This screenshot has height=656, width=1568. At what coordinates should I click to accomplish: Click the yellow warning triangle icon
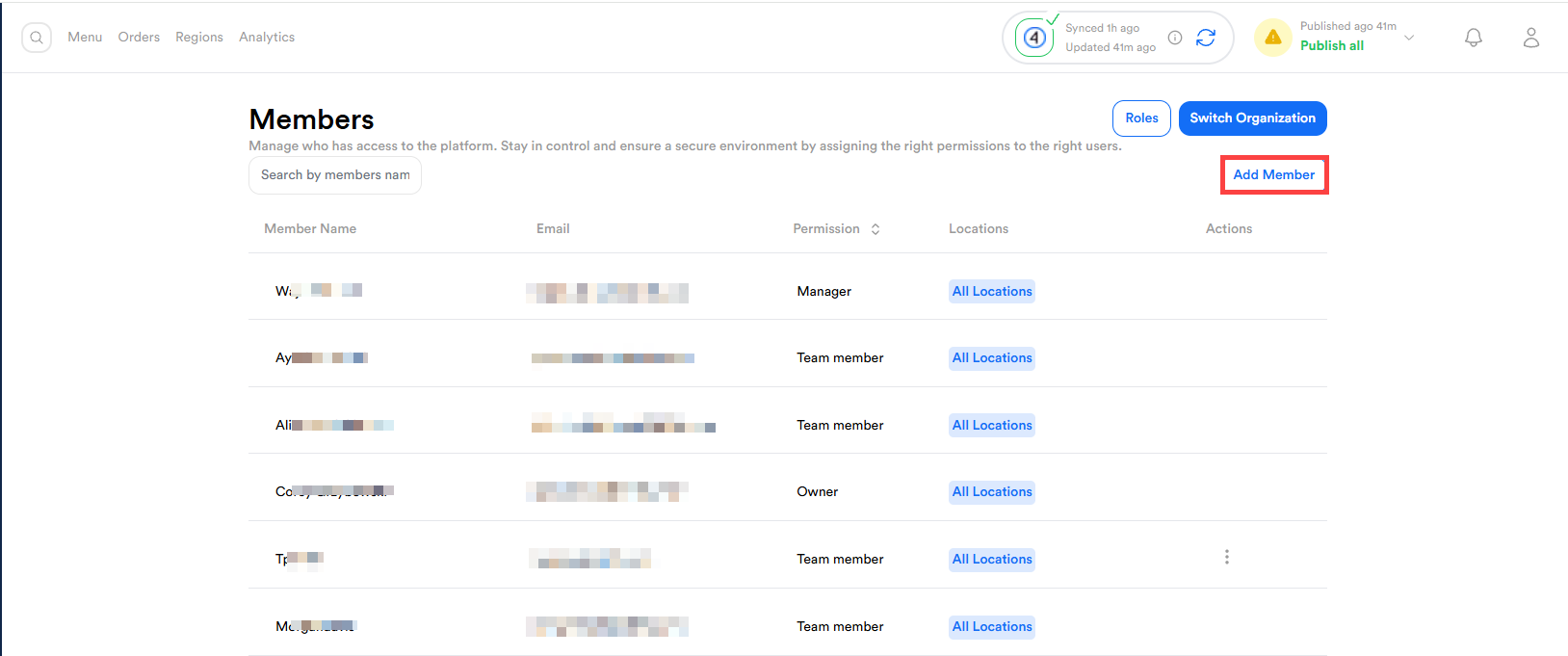1272,38
